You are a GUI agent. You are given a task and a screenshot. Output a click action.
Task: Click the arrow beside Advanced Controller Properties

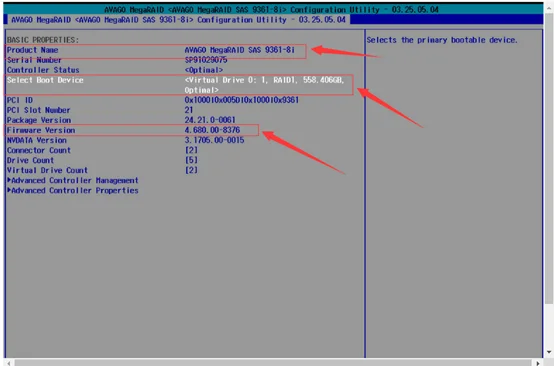point(9,190)
